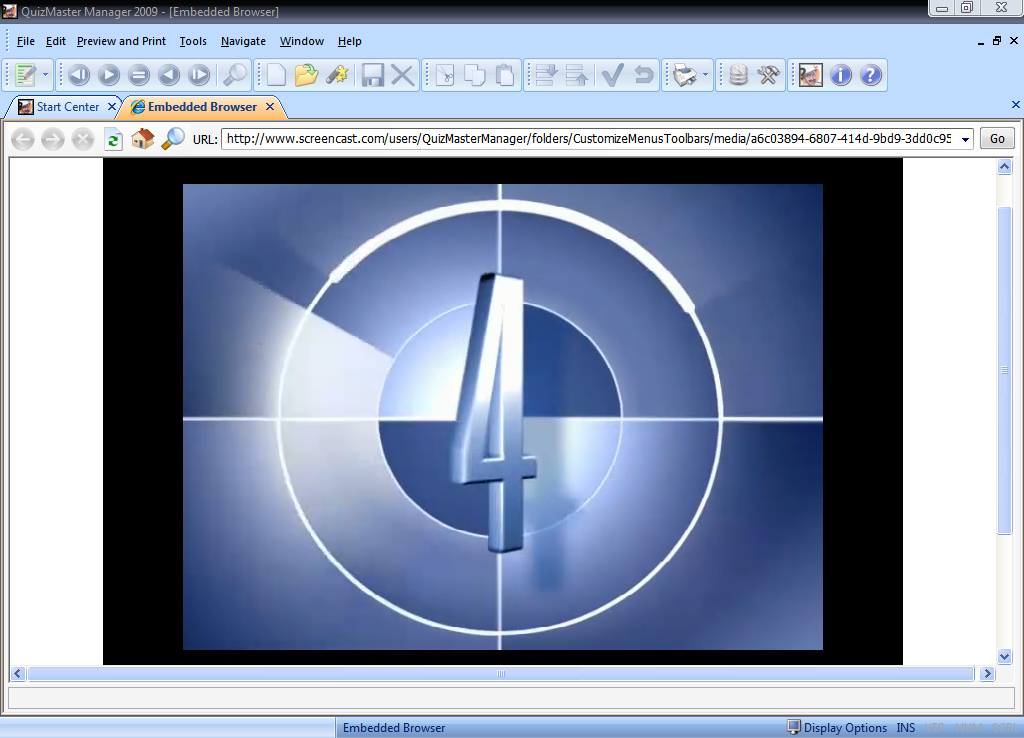The image size is (1024, 738).
Task: Restore the inner MDI window button
Action: coord(997,40)
